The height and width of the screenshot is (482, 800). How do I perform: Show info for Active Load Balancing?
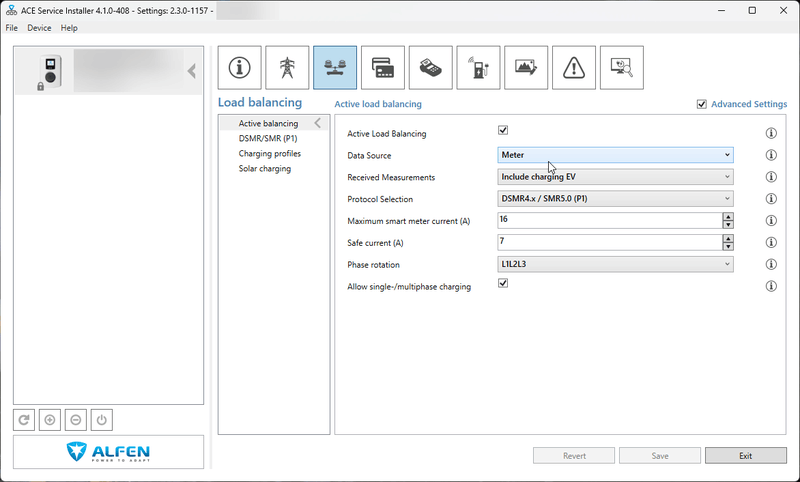tap(771, 133)
